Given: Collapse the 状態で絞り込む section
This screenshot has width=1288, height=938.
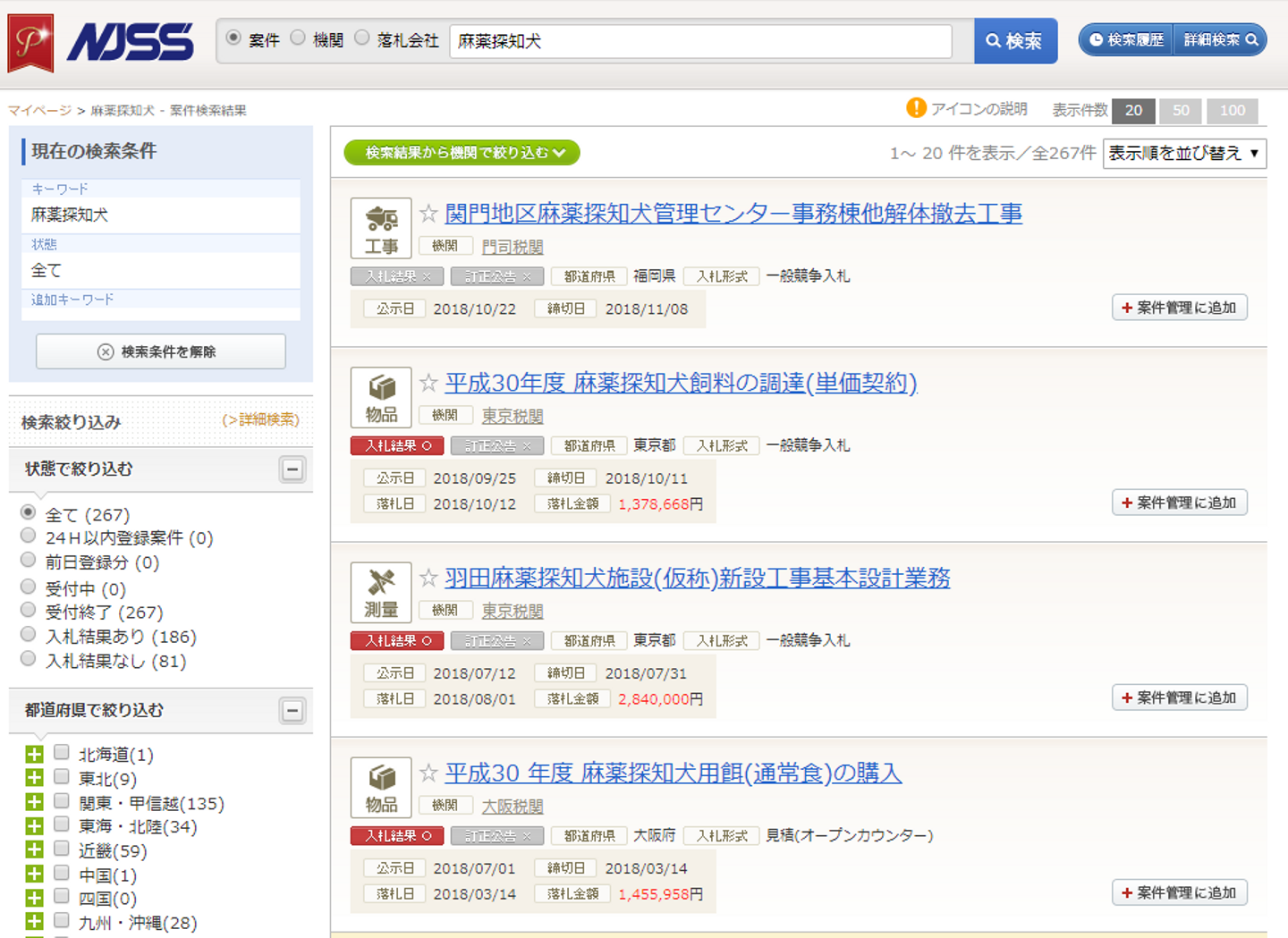Looking at the screenshot, I should pos(292,469).
